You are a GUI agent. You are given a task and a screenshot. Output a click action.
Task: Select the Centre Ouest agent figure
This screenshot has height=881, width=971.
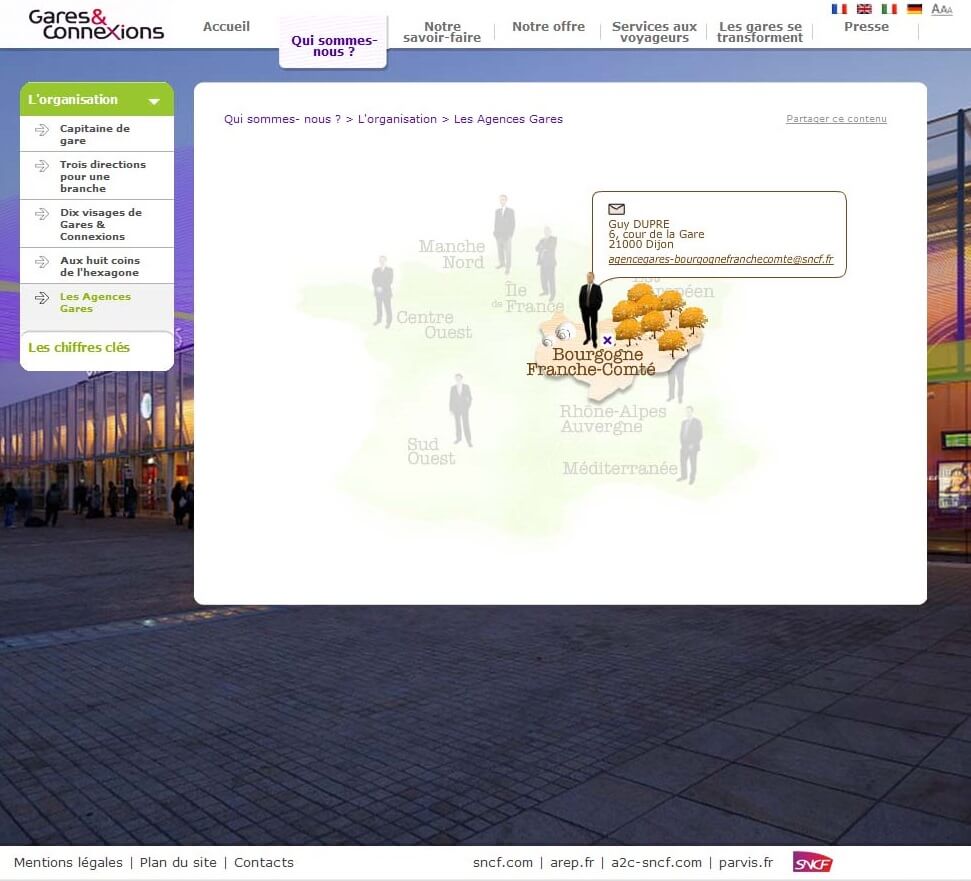click(x=383, y=291)
